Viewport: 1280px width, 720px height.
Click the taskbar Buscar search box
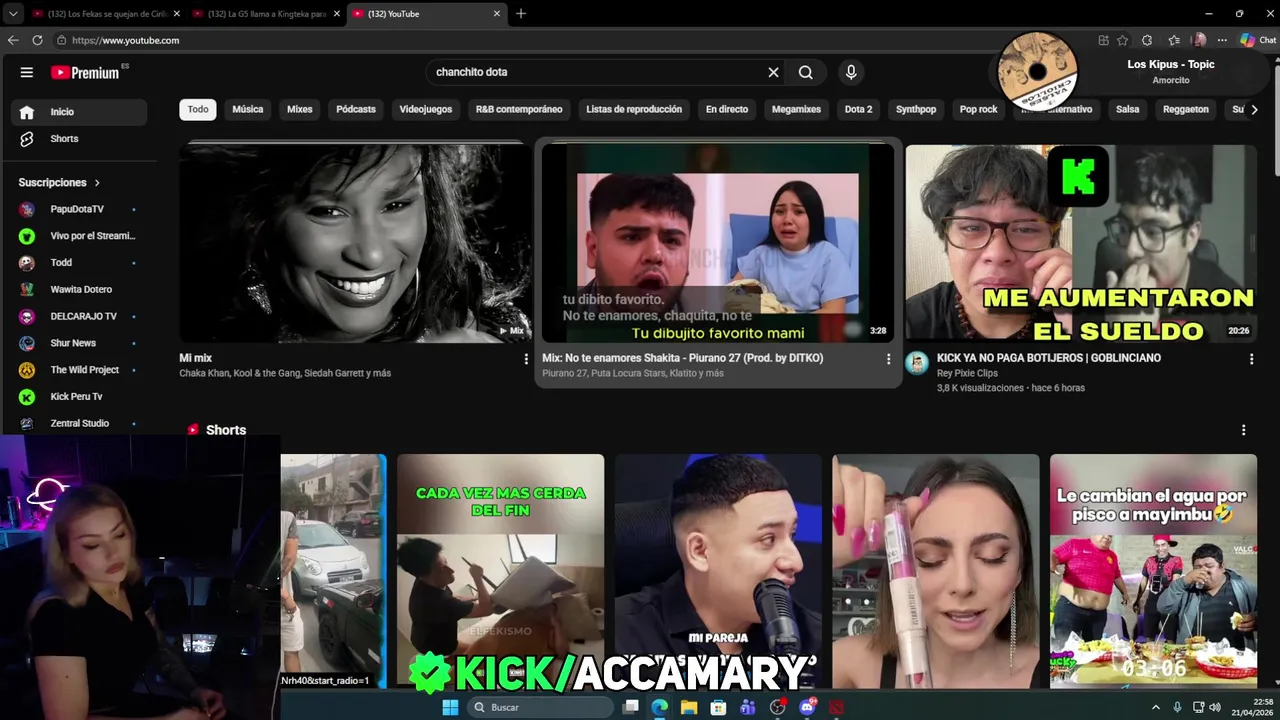(540, 707)
